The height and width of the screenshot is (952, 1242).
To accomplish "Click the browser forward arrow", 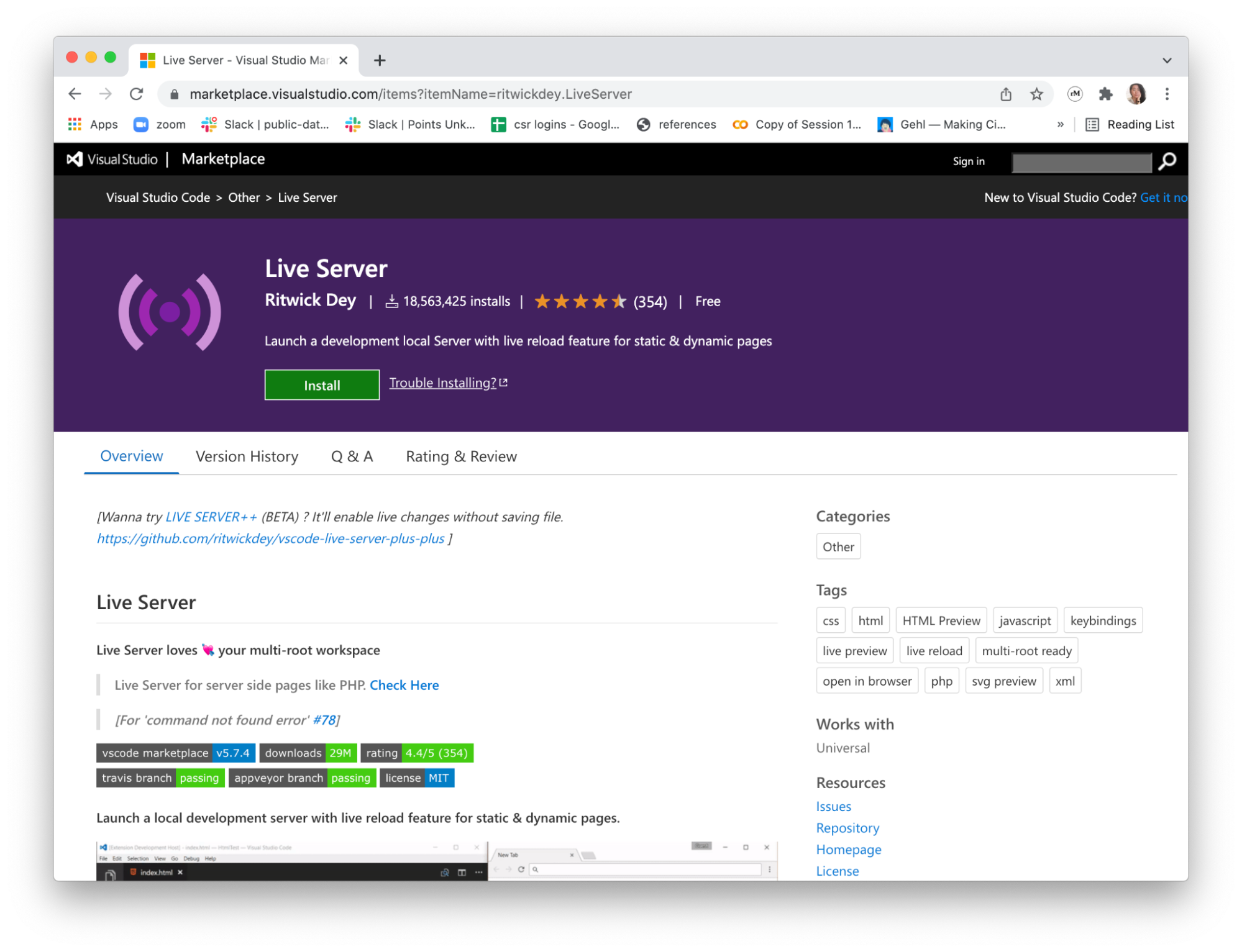I will point(106,94).
